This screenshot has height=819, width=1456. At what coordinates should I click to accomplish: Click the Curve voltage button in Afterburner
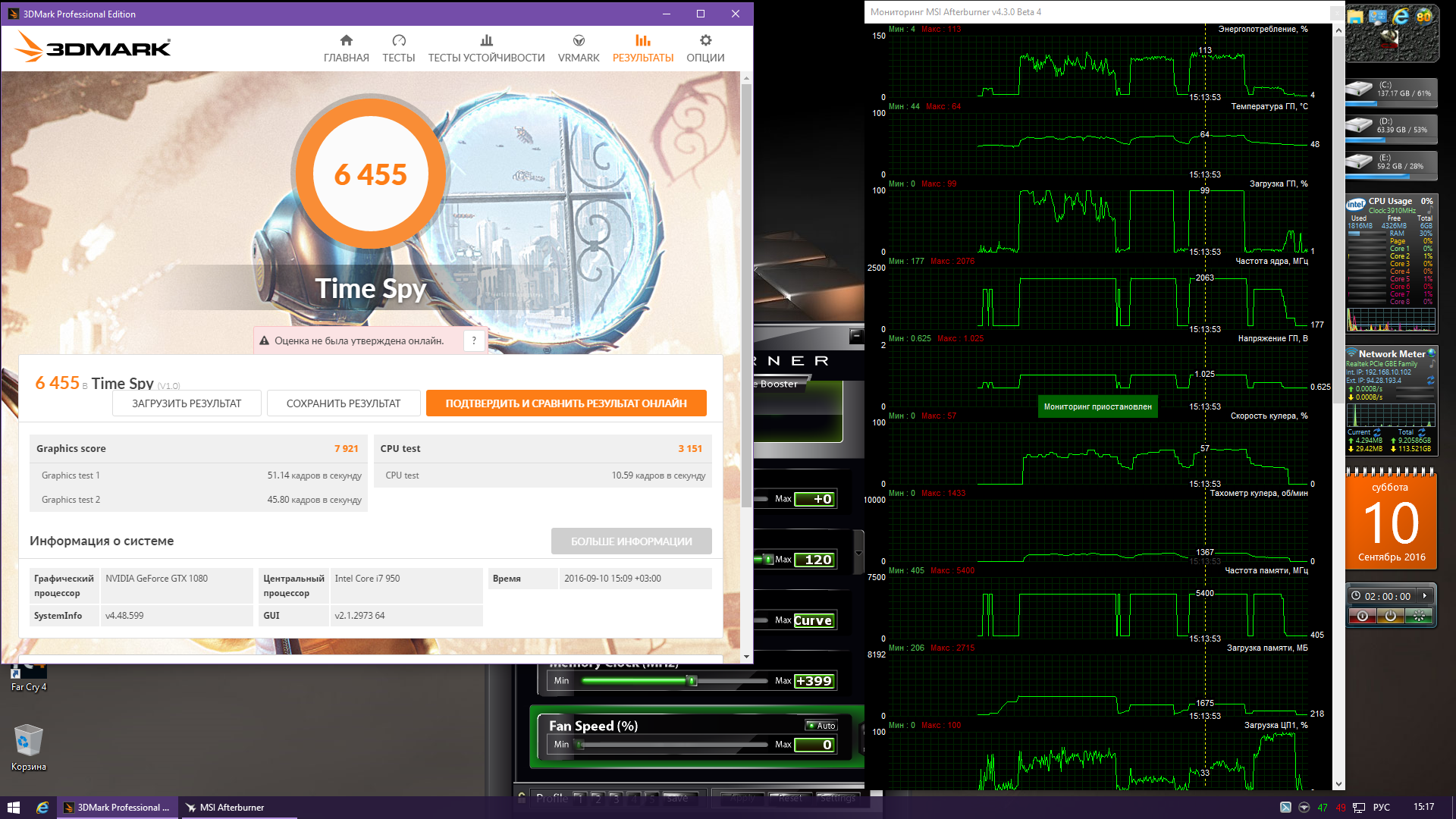(813, 620)
